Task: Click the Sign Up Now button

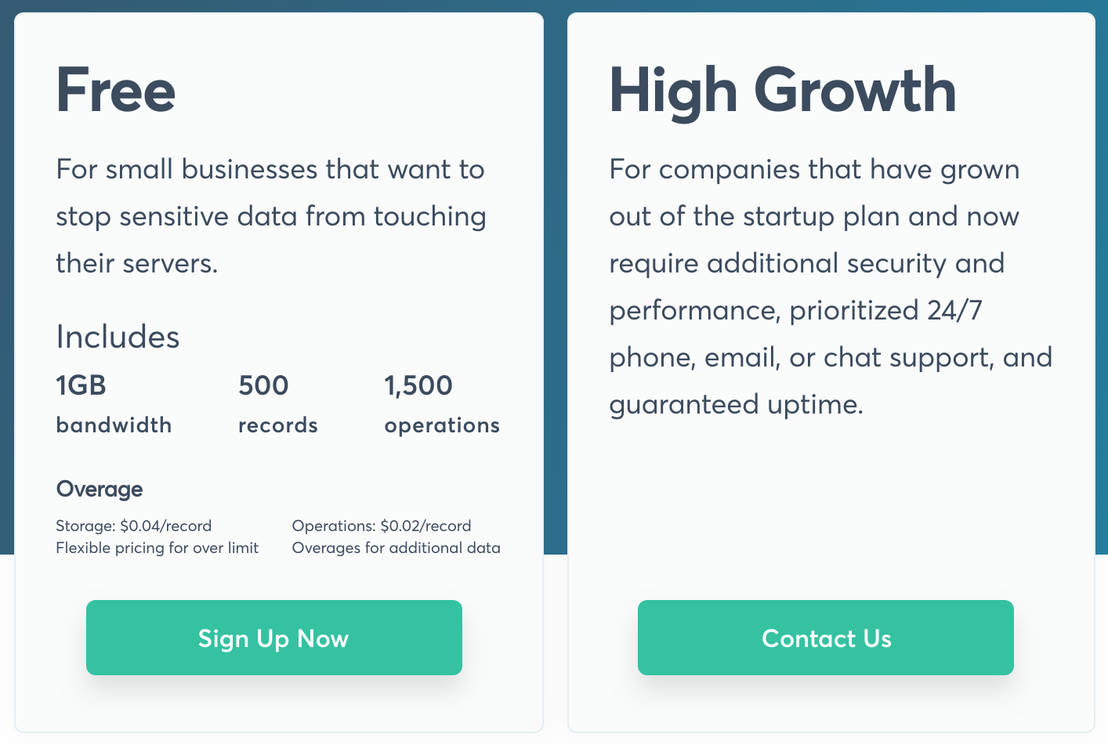Action: coord(273,637)
